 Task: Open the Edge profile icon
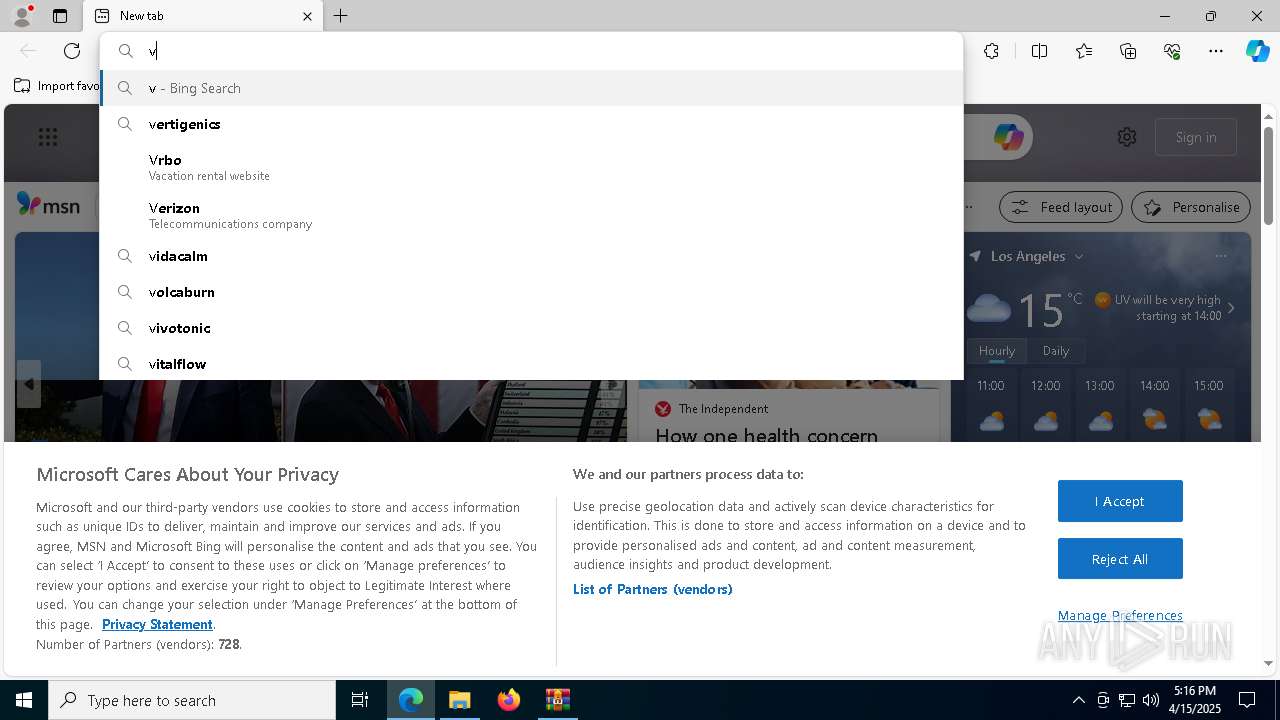point(22,16)
